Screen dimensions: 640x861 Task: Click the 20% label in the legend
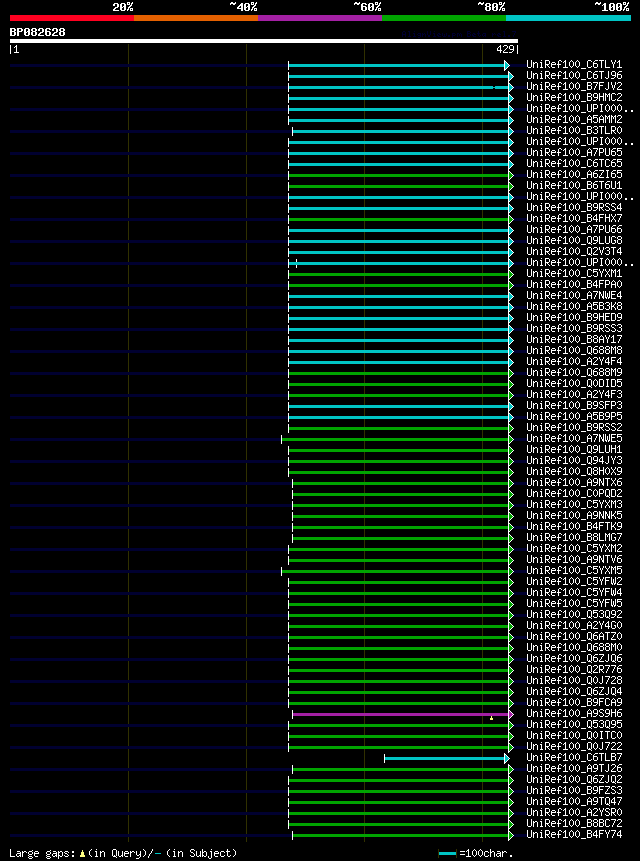click(x=122, y=7)
